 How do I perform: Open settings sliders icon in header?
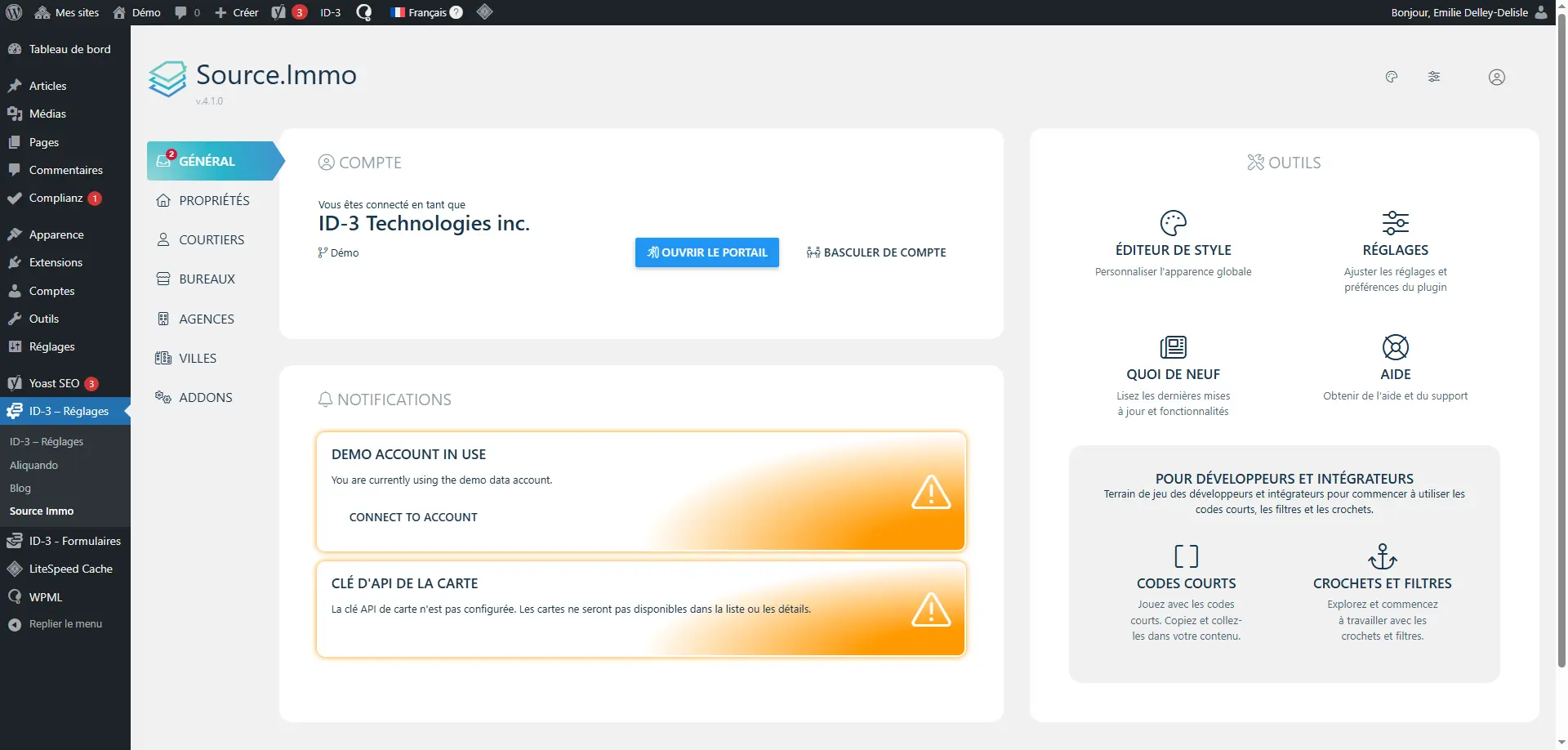pos(1434,77)
